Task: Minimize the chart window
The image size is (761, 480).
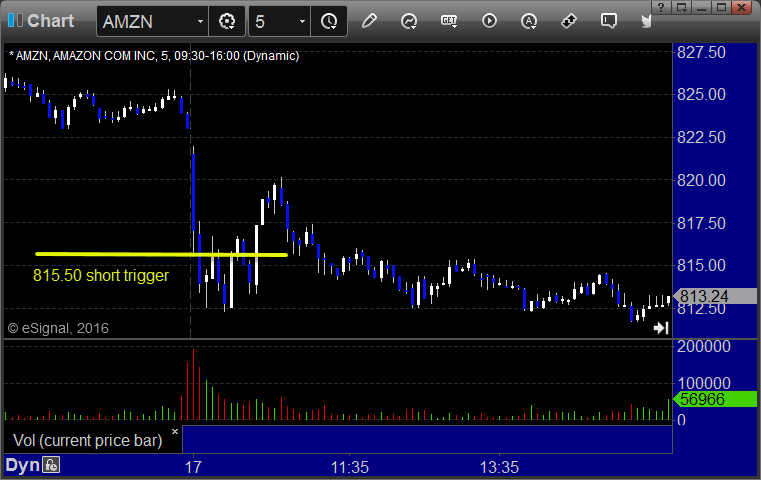Action: point(701,7)
